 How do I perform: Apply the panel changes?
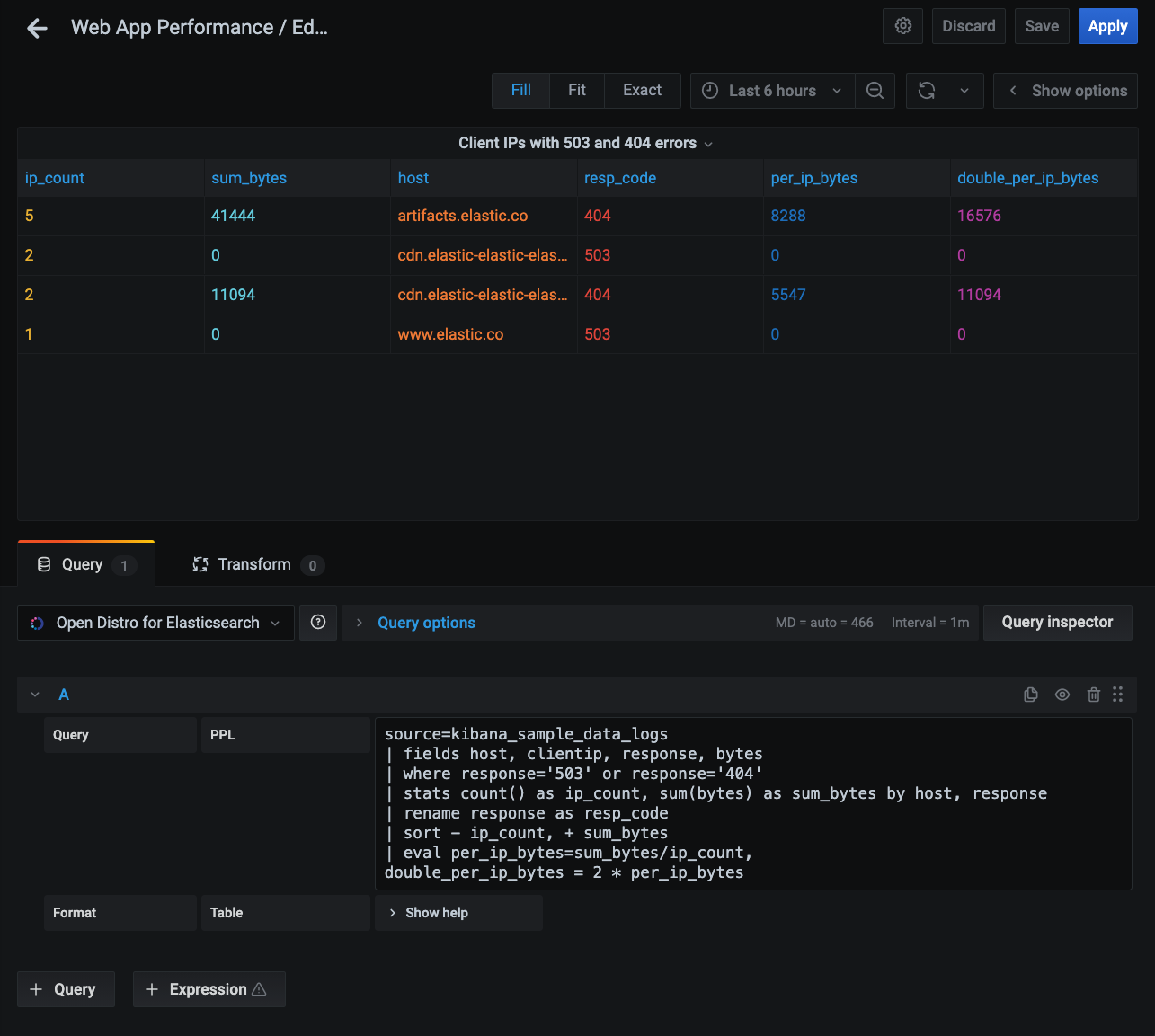[1107, 25]
